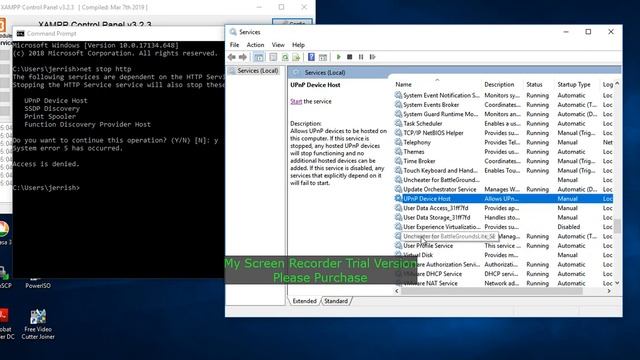Switch to the Extended tab
The image size is (640, 360).
click(304, 301)
